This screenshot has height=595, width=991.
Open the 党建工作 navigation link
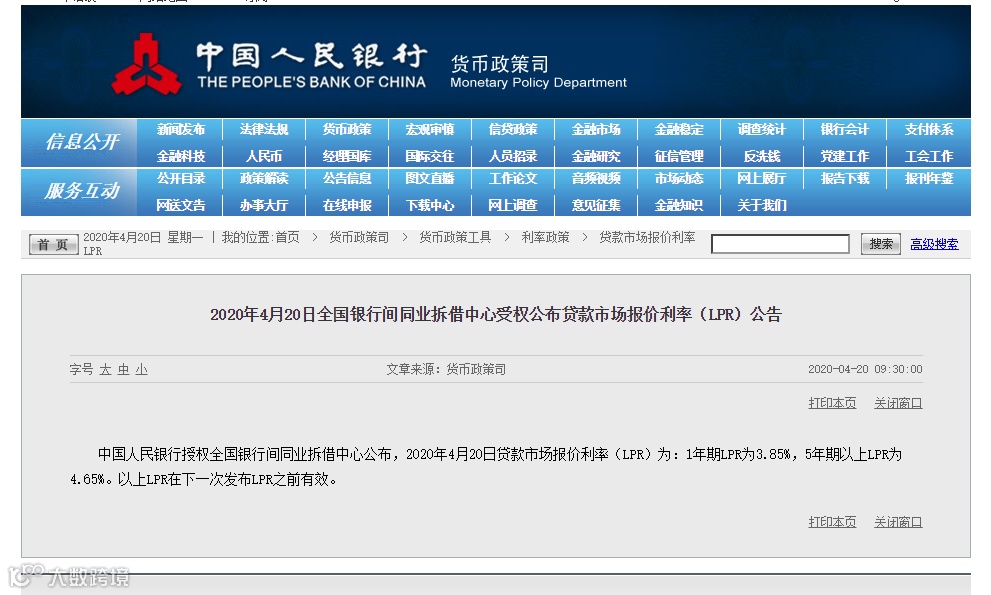click(x=845, y=156)
